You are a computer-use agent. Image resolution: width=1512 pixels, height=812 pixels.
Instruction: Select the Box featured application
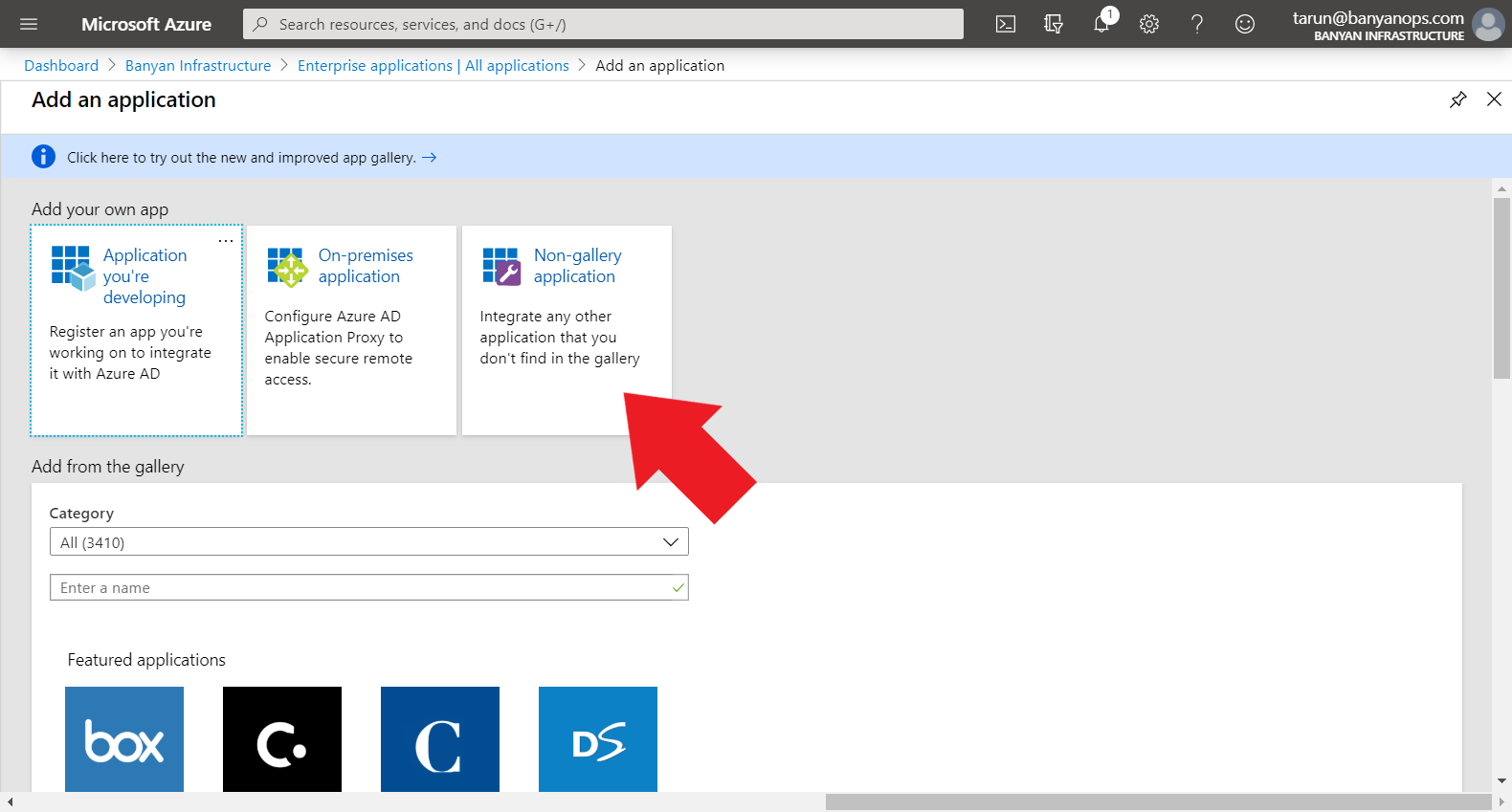pos(124,739)
